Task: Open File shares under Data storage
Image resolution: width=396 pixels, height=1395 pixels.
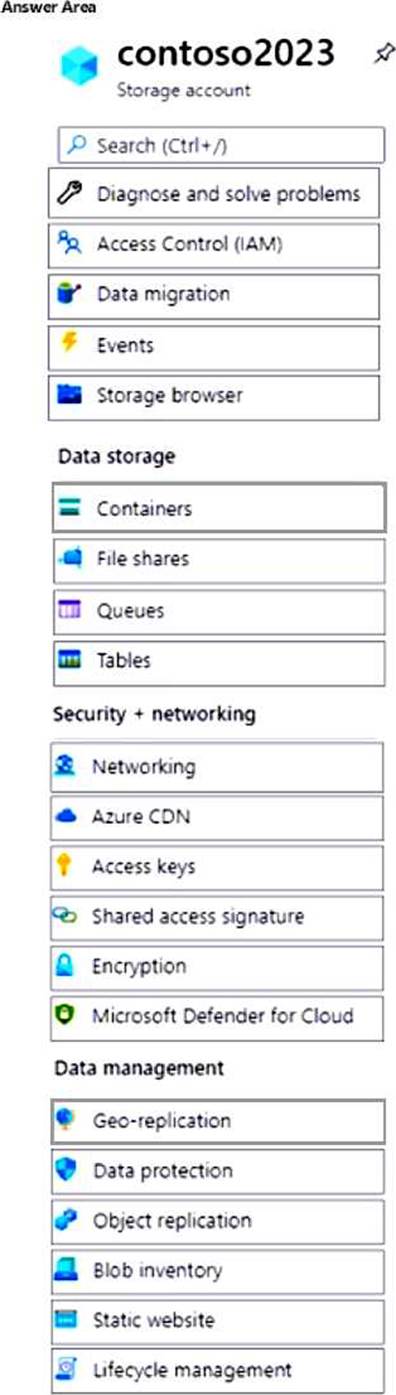Action: point(218,560)
